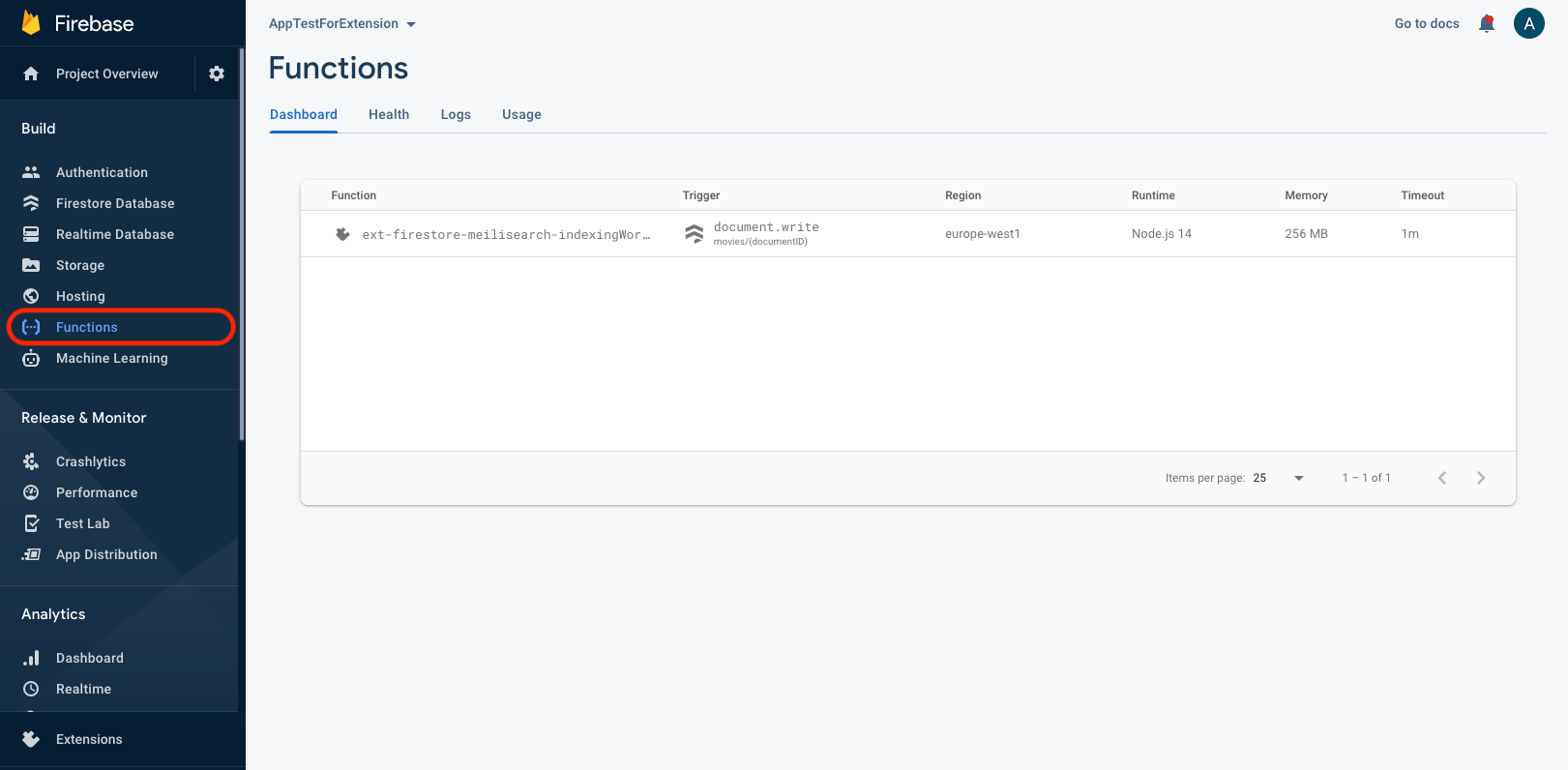Open Go to docs link
The height and width of the screenshot is (770, 1568).
point(1427,23)
